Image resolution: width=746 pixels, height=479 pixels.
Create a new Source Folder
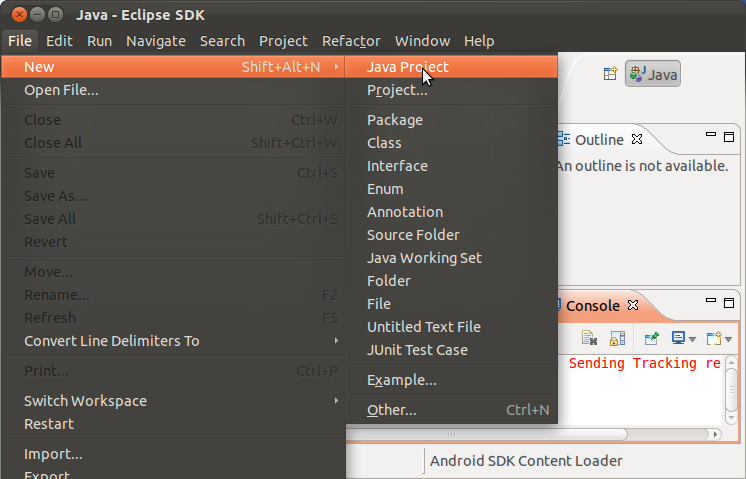pyautogui.click(x=451, y=235)
